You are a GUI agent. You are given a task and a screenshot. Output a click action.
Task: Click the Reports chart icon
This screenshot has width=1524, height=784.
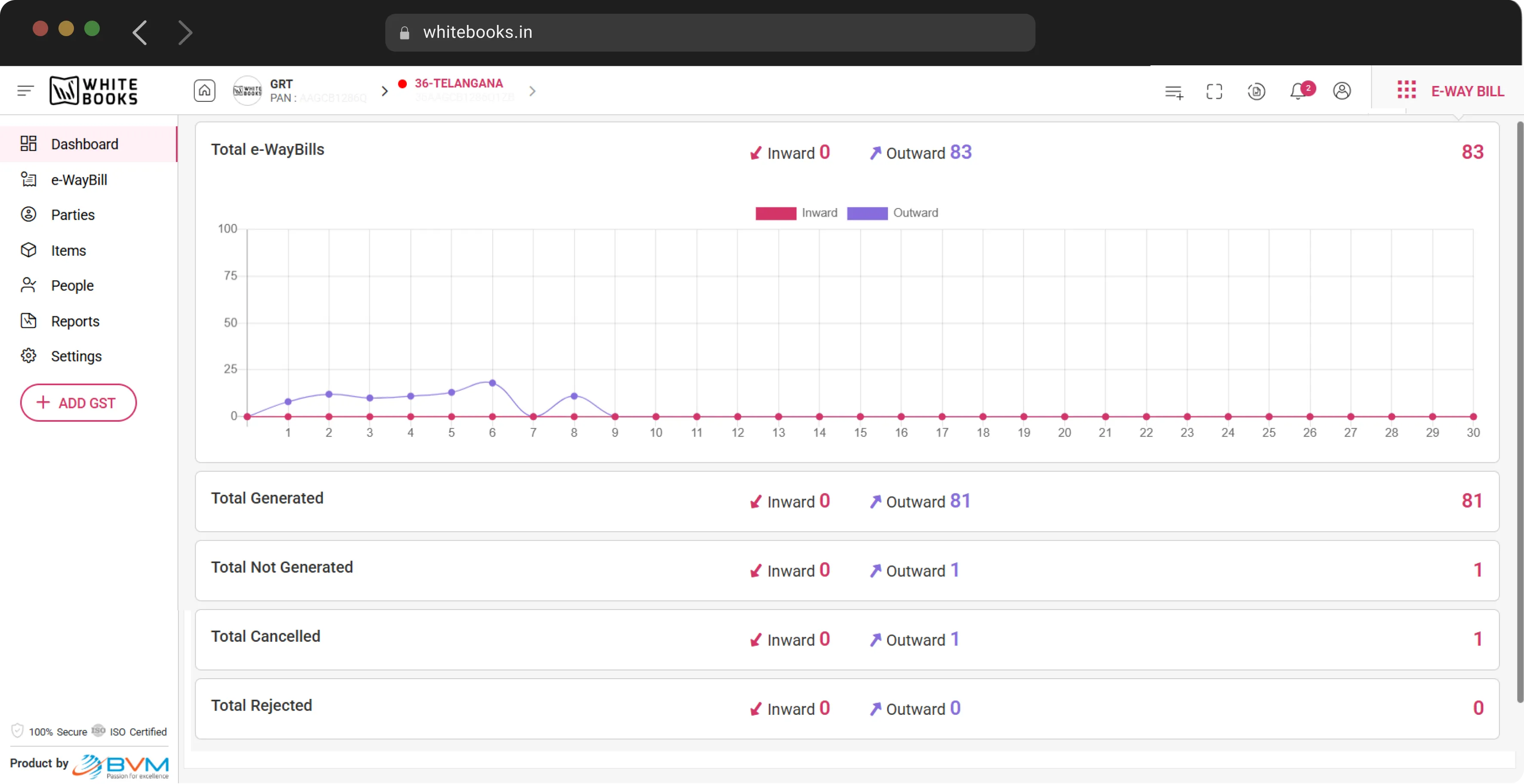[x=28, y=321]
